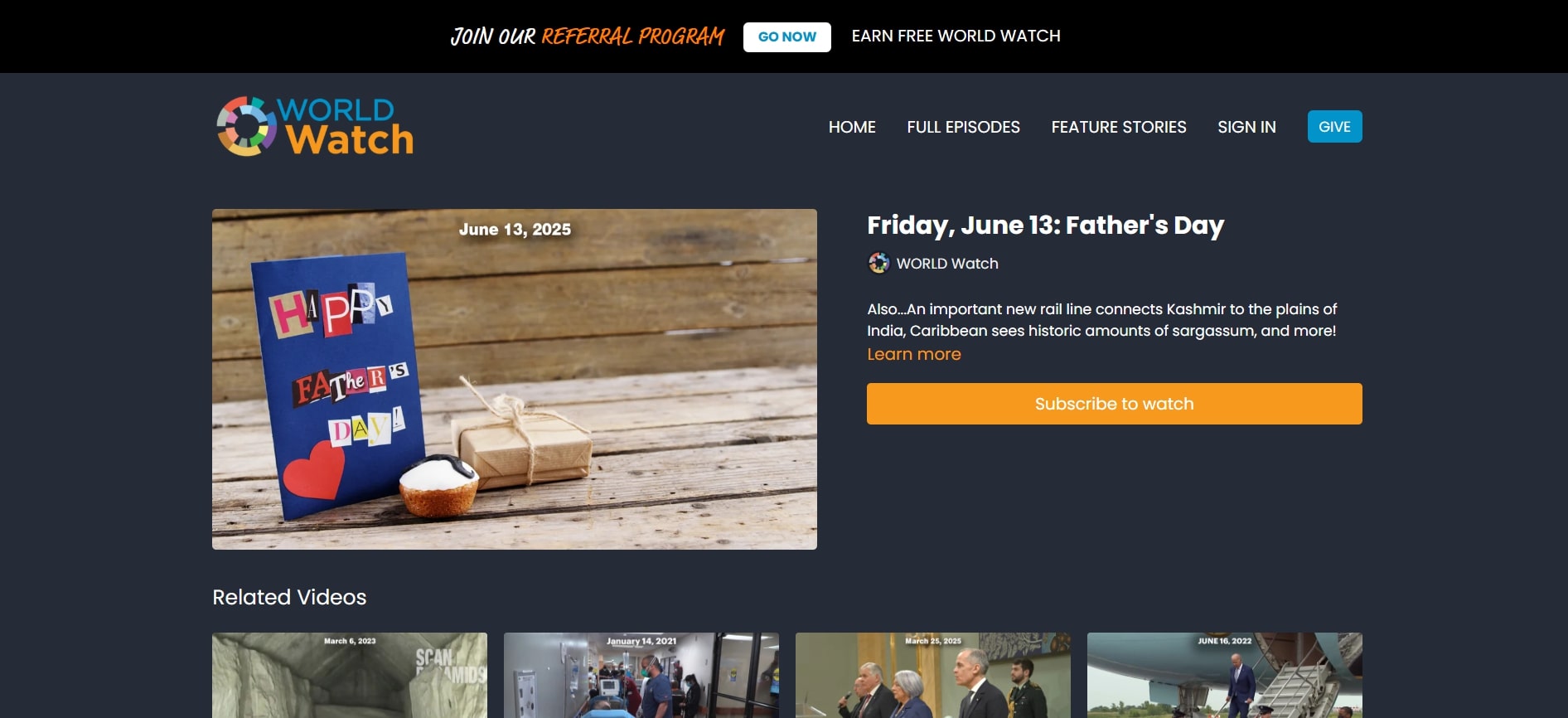This screenshot has height=718, width=1568.
Task: Open the January 14, 2021 related video
Action: coord(641,675)
